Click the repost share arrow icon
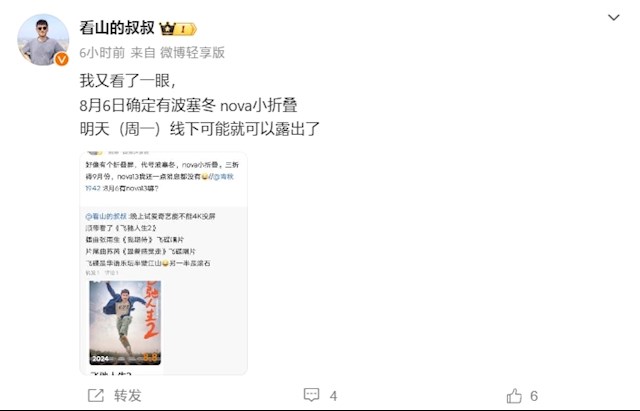The width and height of the screenshot is (640, 411). 96,395
